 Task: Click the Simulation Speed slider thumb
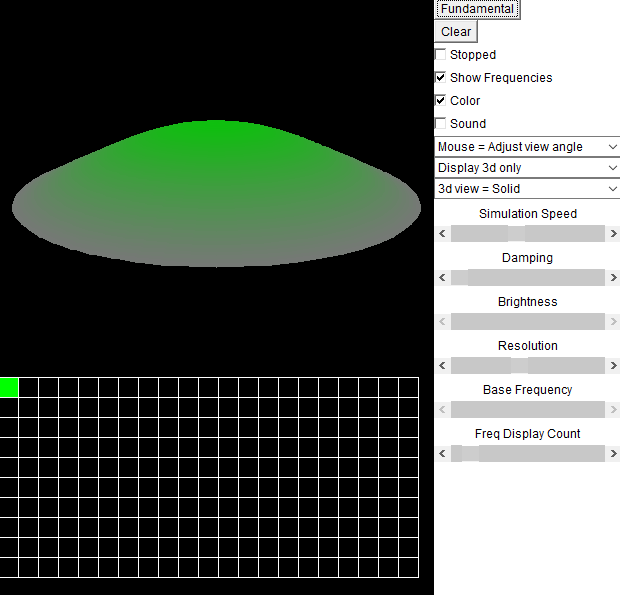click(516, 234)
